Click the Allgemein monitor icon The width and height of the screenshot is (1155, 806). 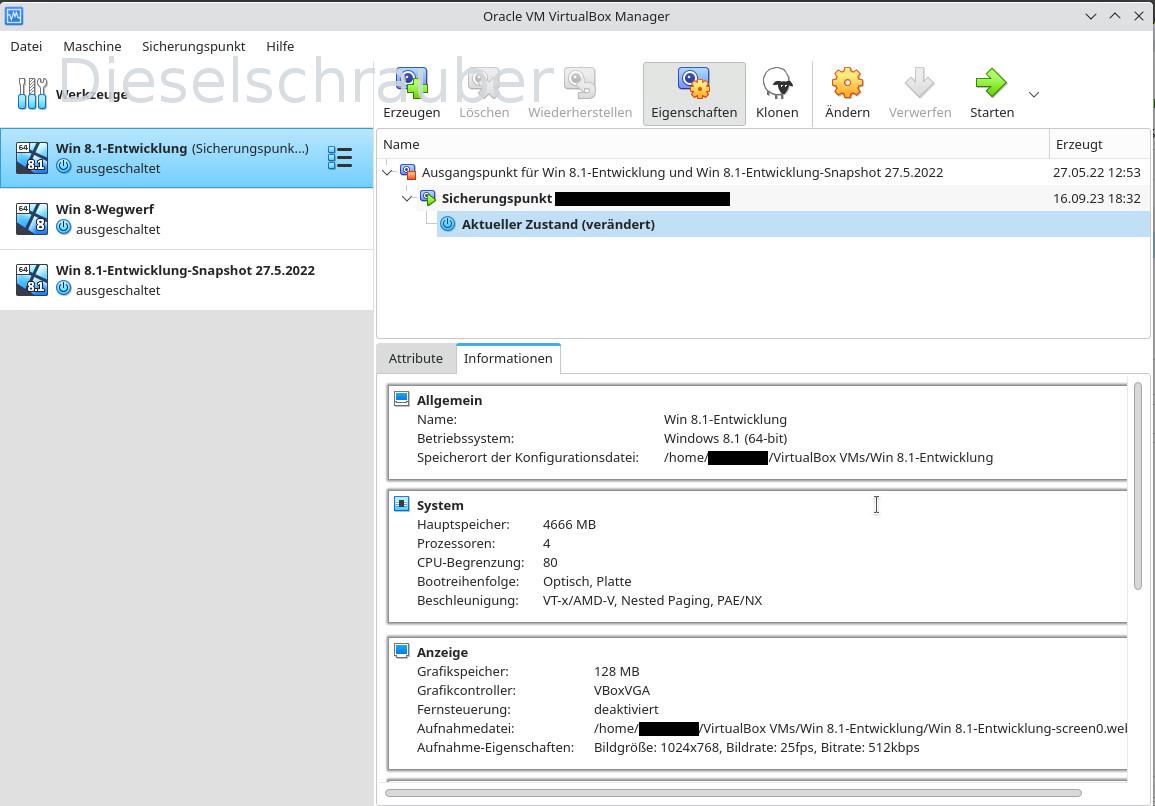click(x=401, y=399)
